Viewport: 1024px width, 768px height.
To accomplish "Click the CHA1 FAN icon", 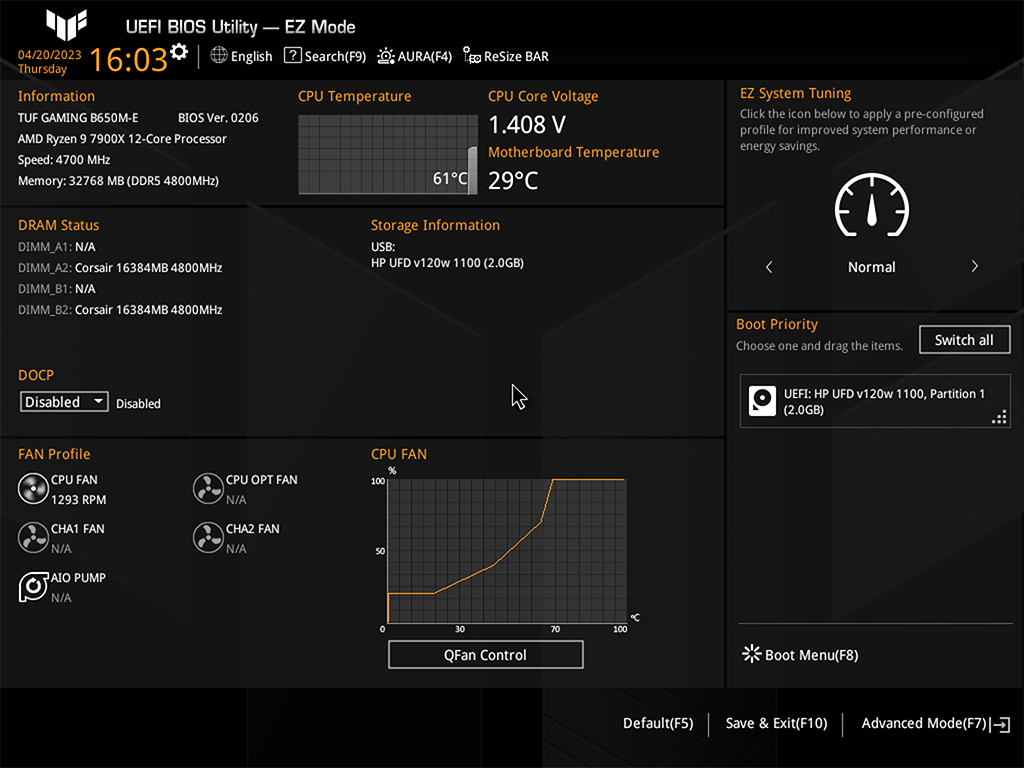I will coord(33,537).
